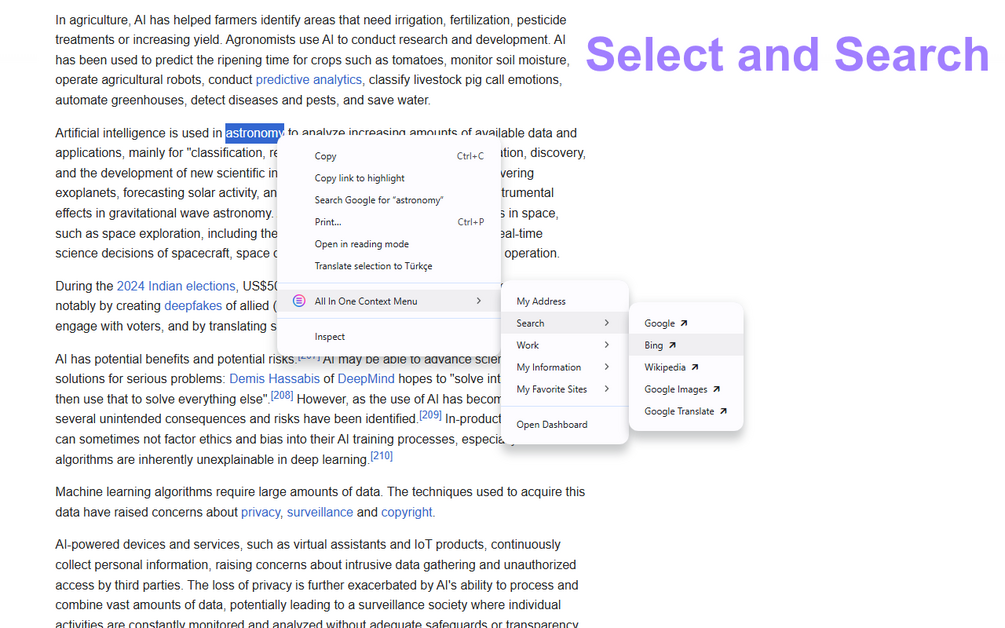Choose Search Google for "astronomy"

click(x=389, y=200)
